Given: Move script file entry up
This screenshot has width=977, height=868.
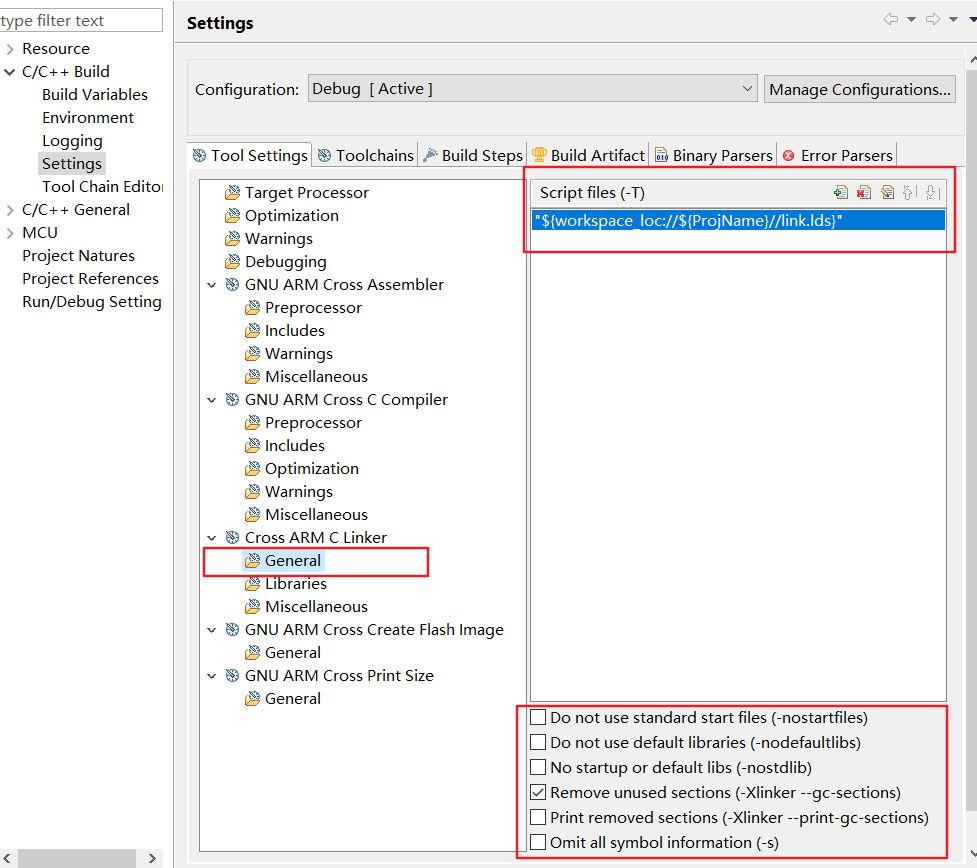Looking at the screenshot, I should (909, 193).
